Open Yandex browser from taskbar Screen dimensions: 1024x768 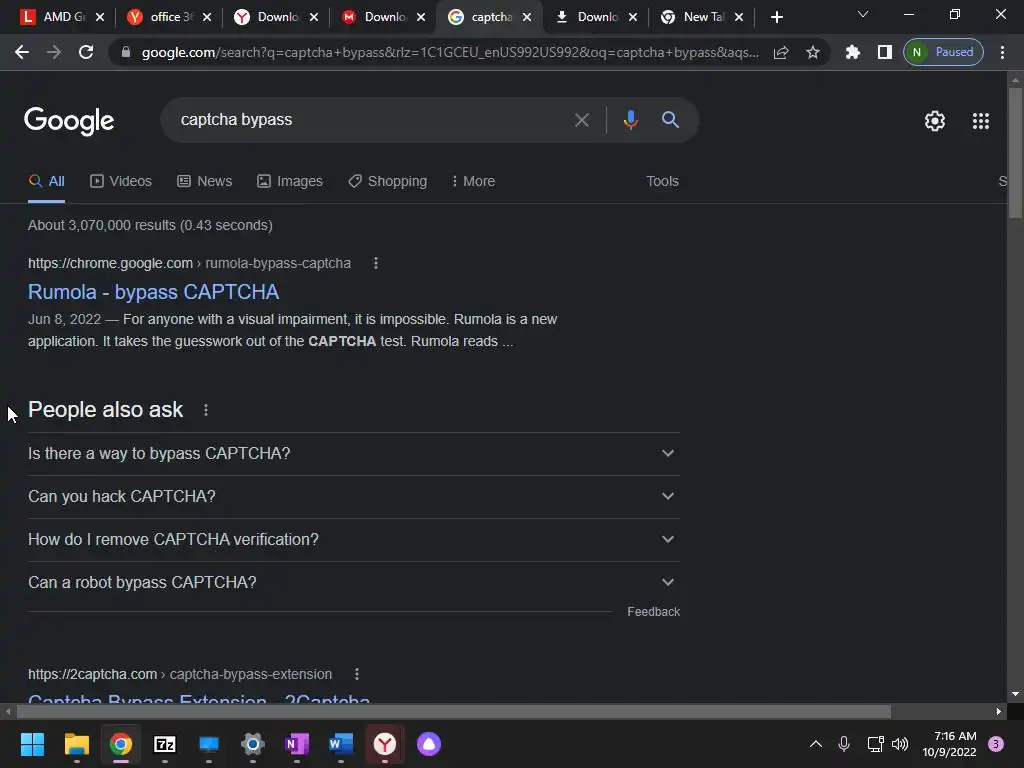coord(385,744)
